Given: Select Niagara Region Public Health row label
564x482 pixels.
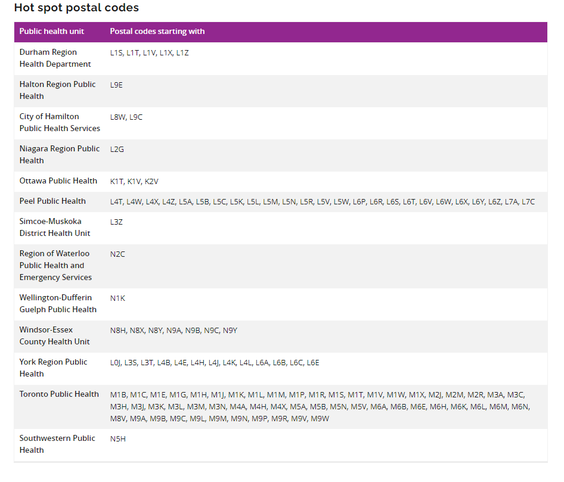Looking at the screenshot, I should pos(59,155).
